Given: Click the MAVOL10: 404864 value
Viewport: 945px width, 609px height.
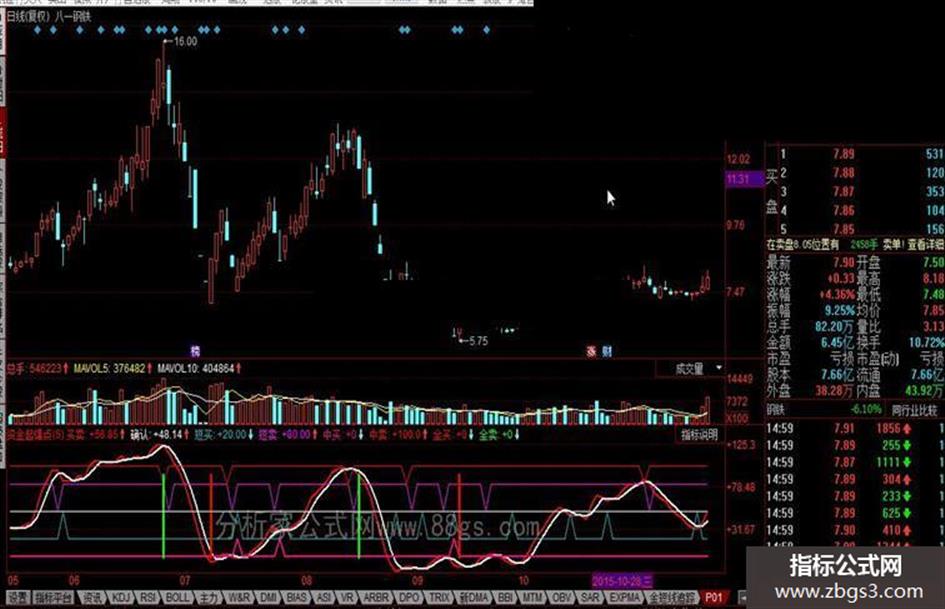Looking at the screenshot, I should 196,368.
